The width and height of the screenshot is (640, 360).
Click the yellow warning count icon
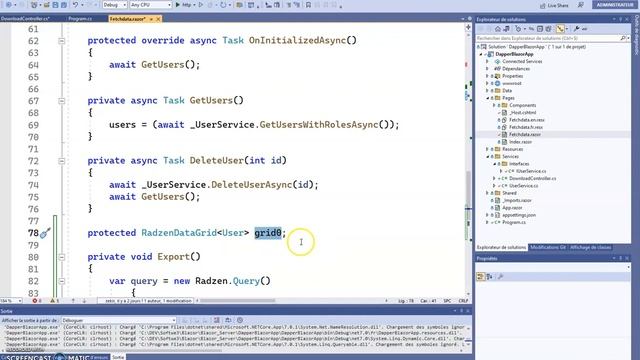click(x=52, y=301)
